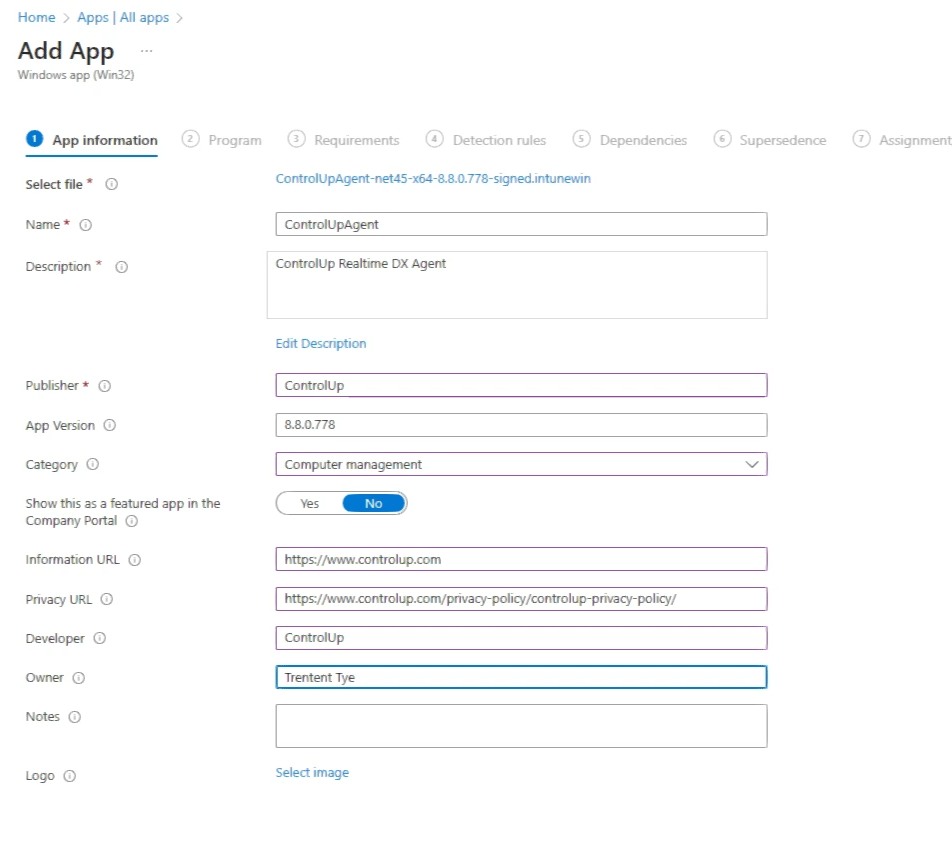Click the info icon next to Name
The image size is (952, 842).
(86, 225)
